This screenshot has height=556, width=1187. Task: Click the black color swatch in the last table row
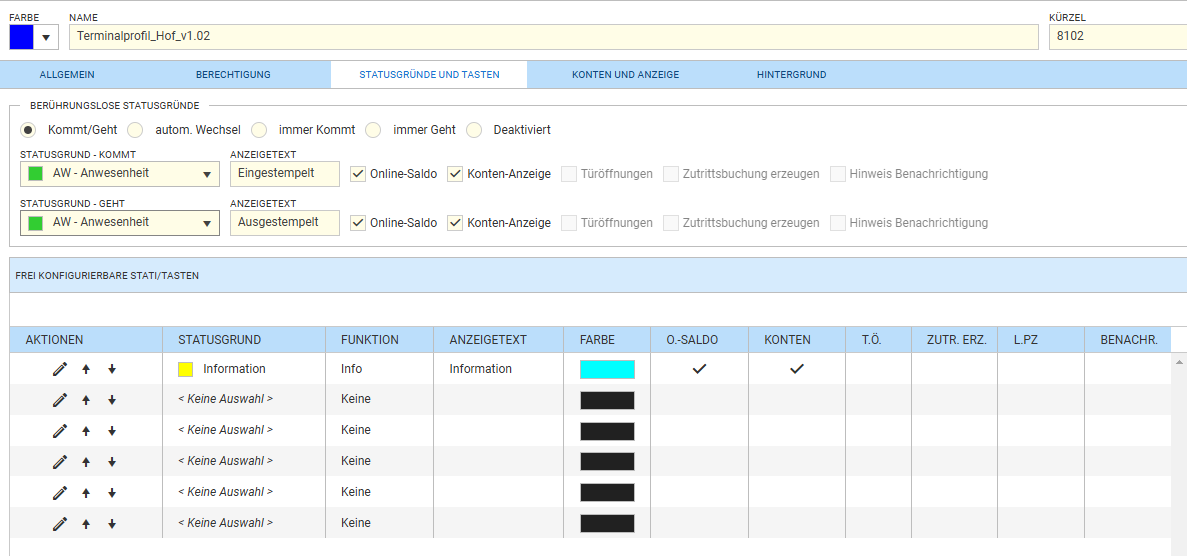click(607, 523)
